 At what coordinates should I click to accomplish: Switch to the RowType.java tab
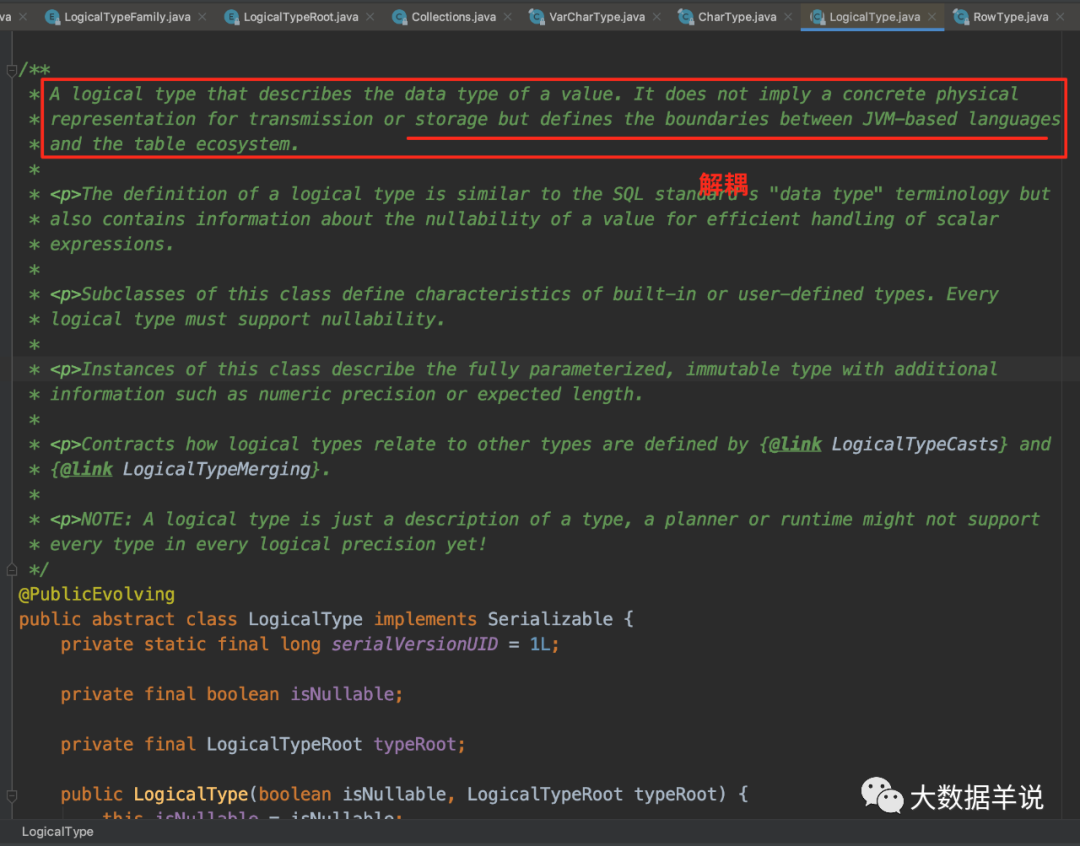click(1010, 17)
